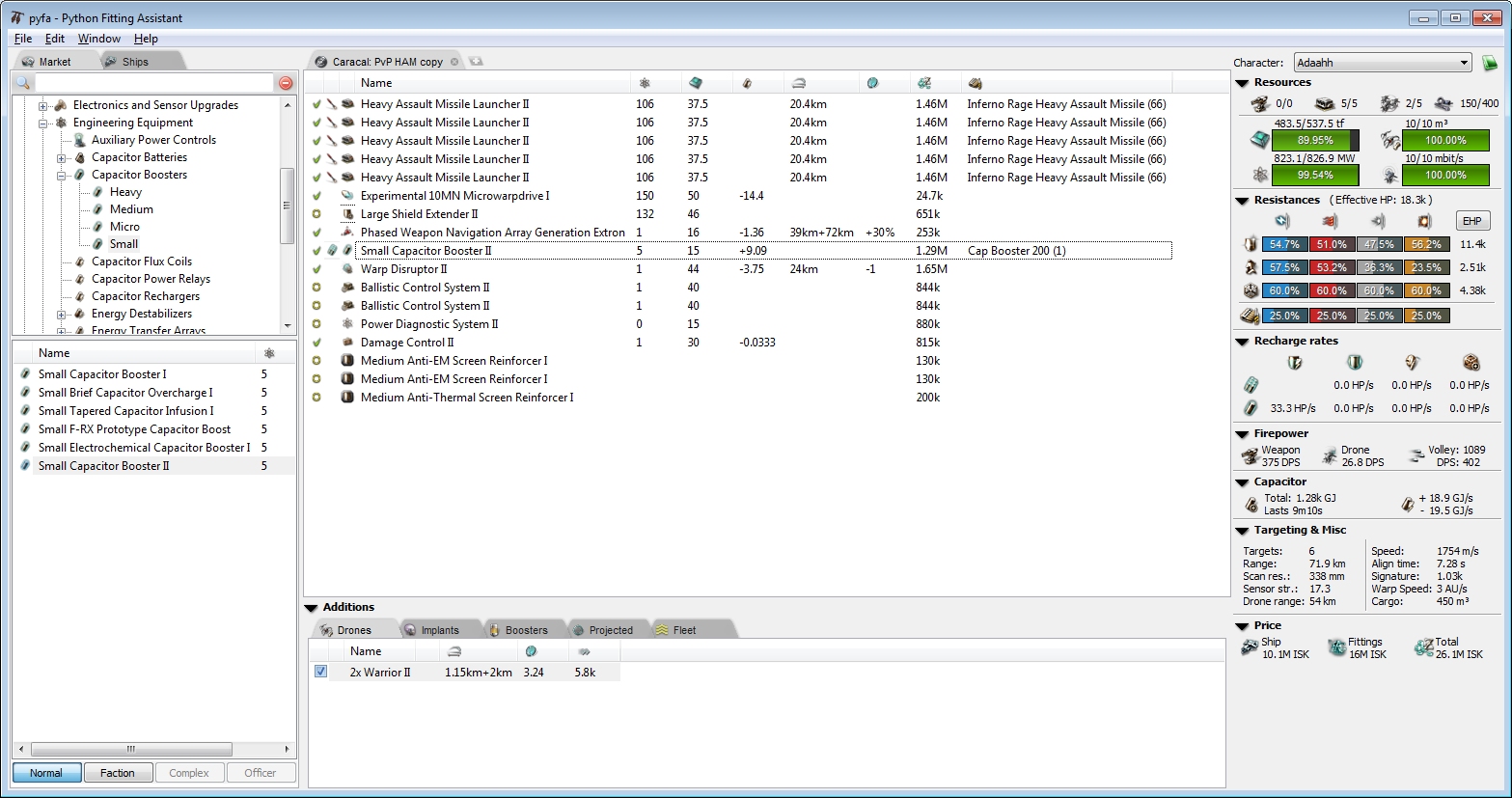This screenshot has width=1512, height=798.
Task: Click the EHP button
Action: coord(1471,221)
